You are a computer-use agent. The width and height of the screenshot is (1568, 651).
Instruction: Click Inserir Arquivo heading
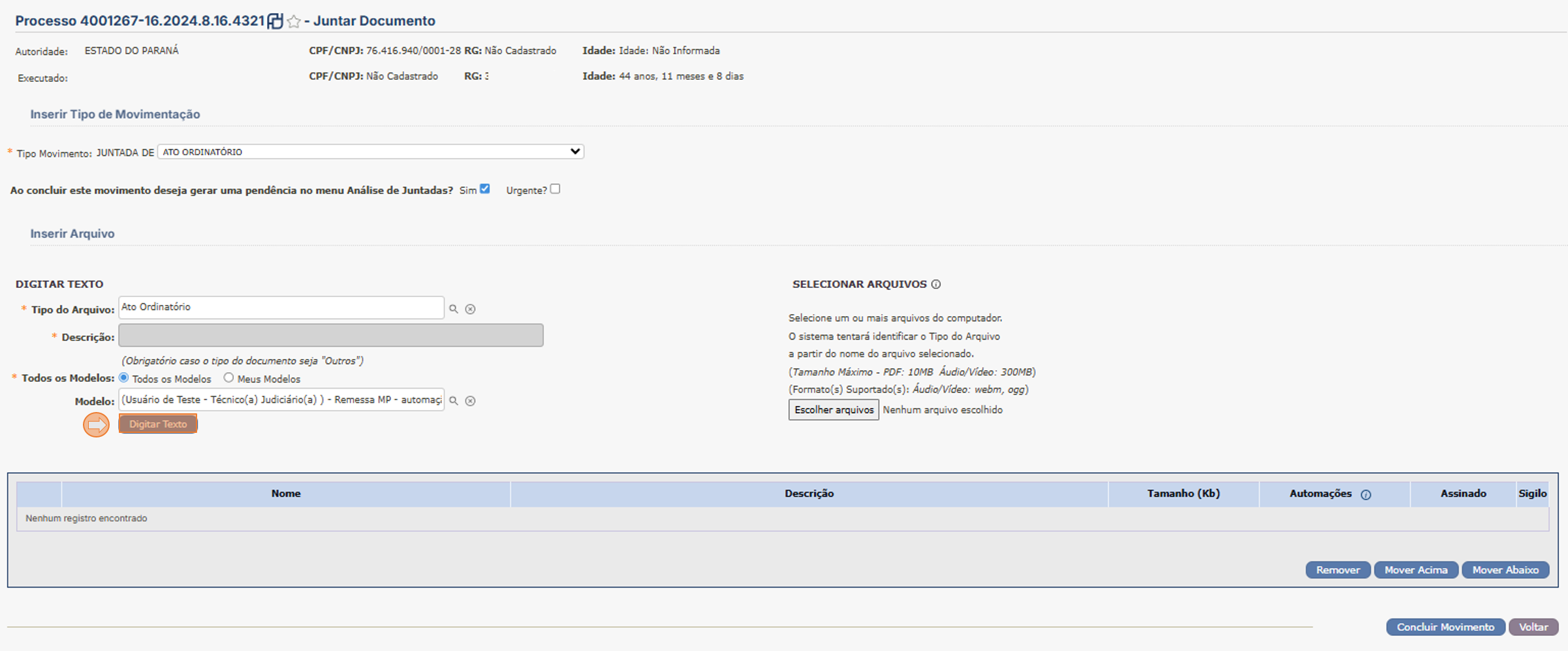[x=72, y=234]
